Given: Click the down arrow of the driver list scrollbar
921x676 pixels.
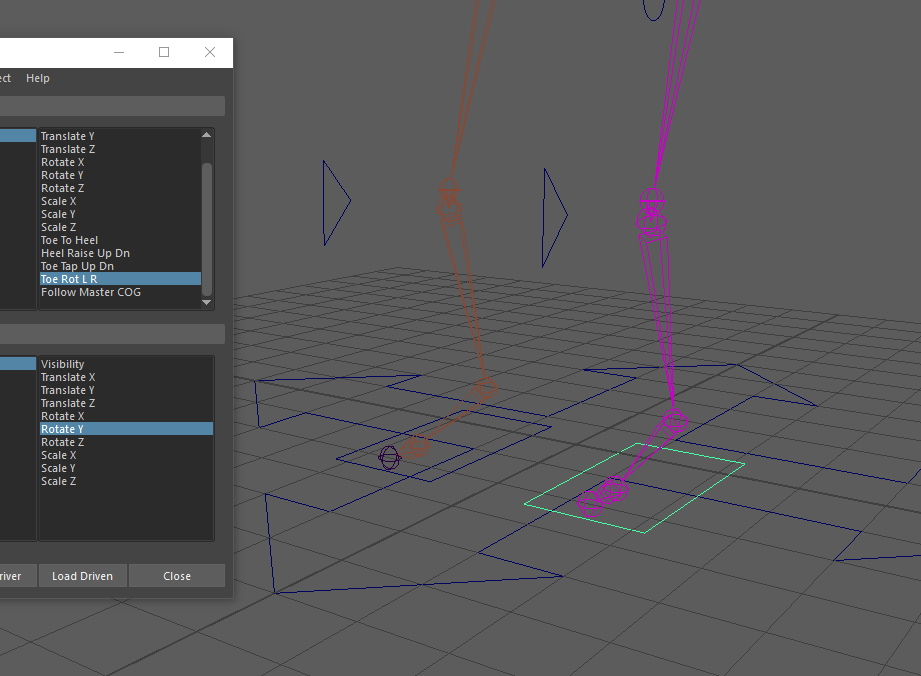Looking at the screenshot, I should click(x=207, y=304).
